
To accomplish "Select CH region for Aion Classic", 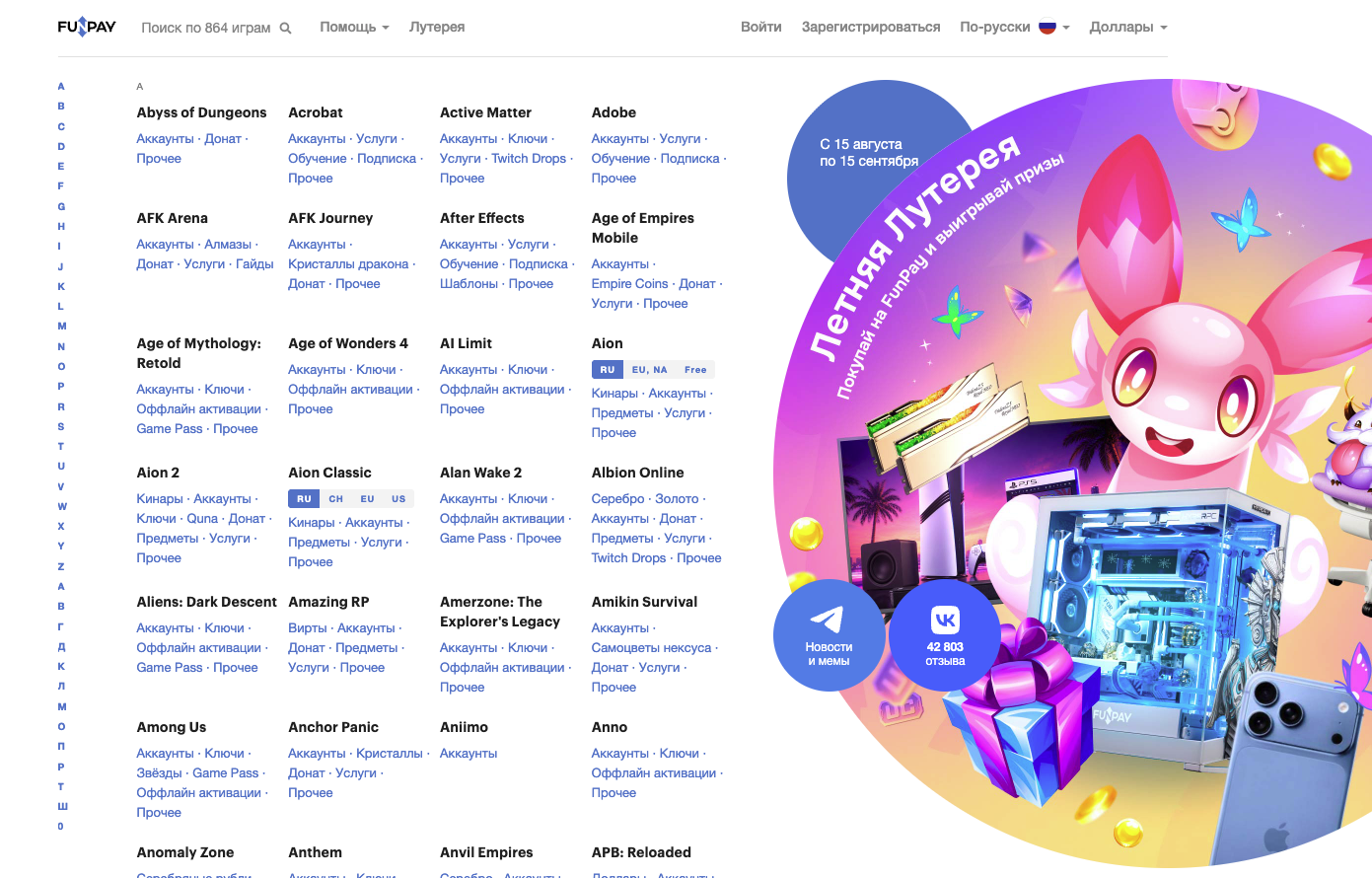I will tap(336, 499).
